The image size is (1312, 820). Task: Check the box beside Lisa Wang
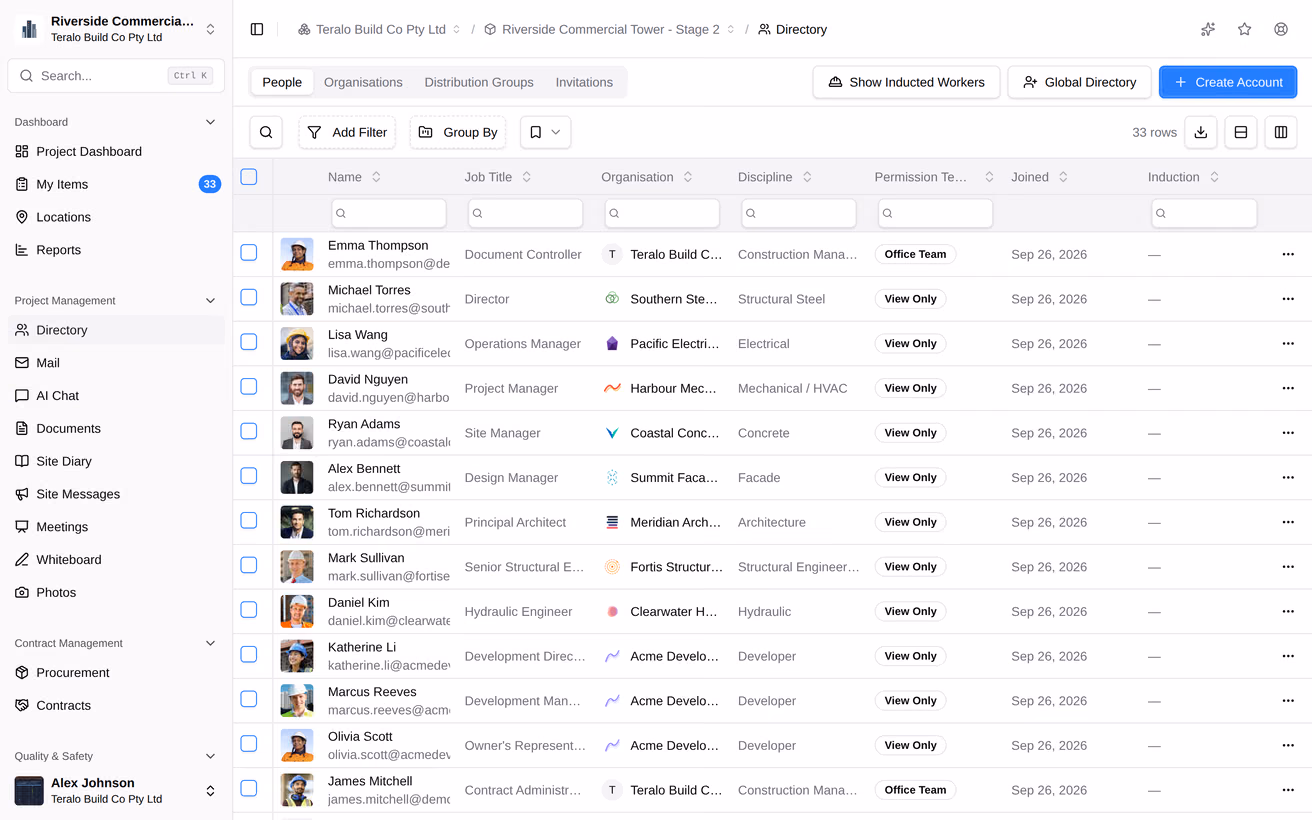249,342
